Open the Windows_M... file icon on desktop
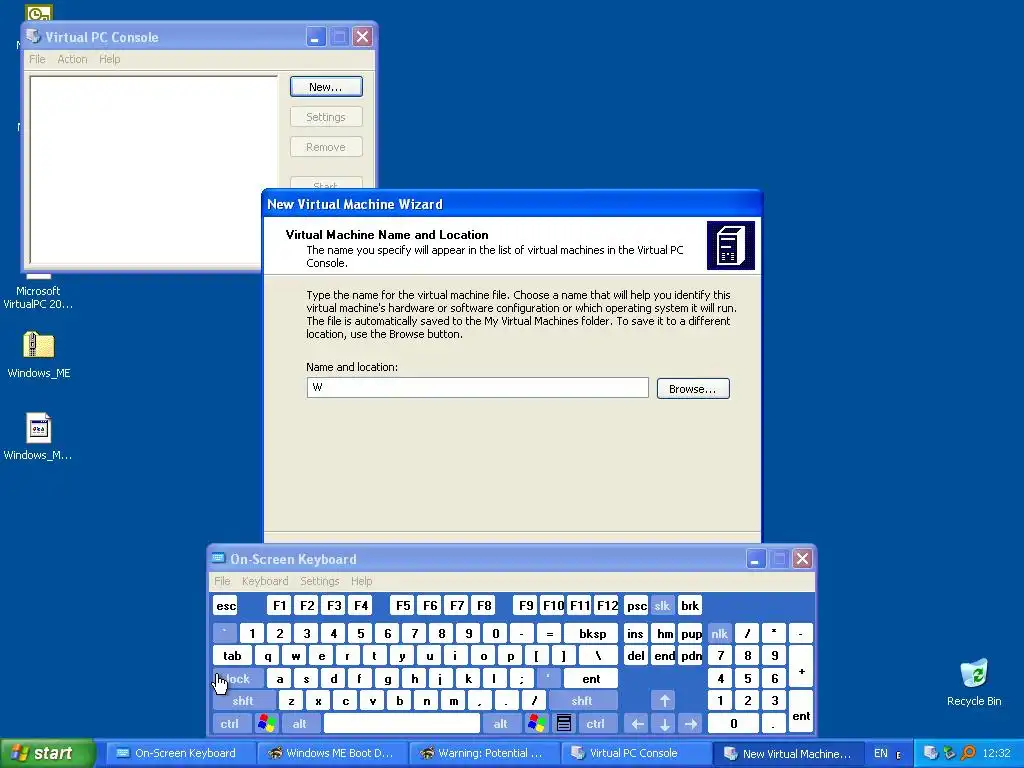The width and height of the screenshot is (1024, 768). click(x=39, y=428)
